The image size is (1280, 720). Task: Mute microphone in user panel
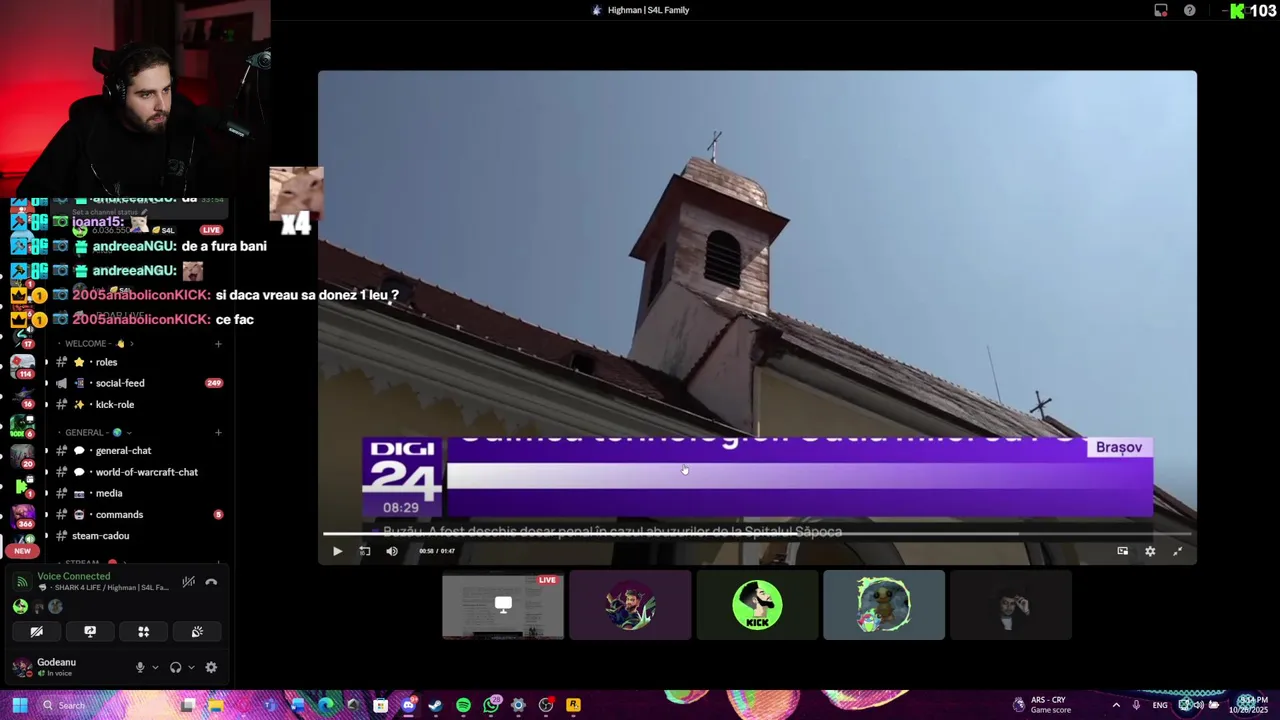(140, 668)
